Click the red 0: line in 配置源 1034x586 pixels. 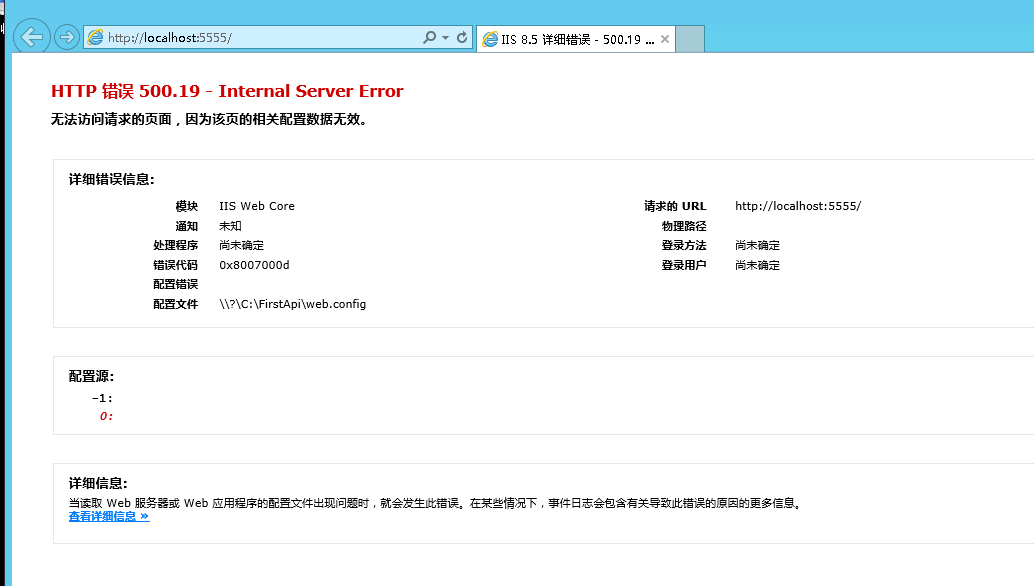pyautogui.click(x=106, y=416)
